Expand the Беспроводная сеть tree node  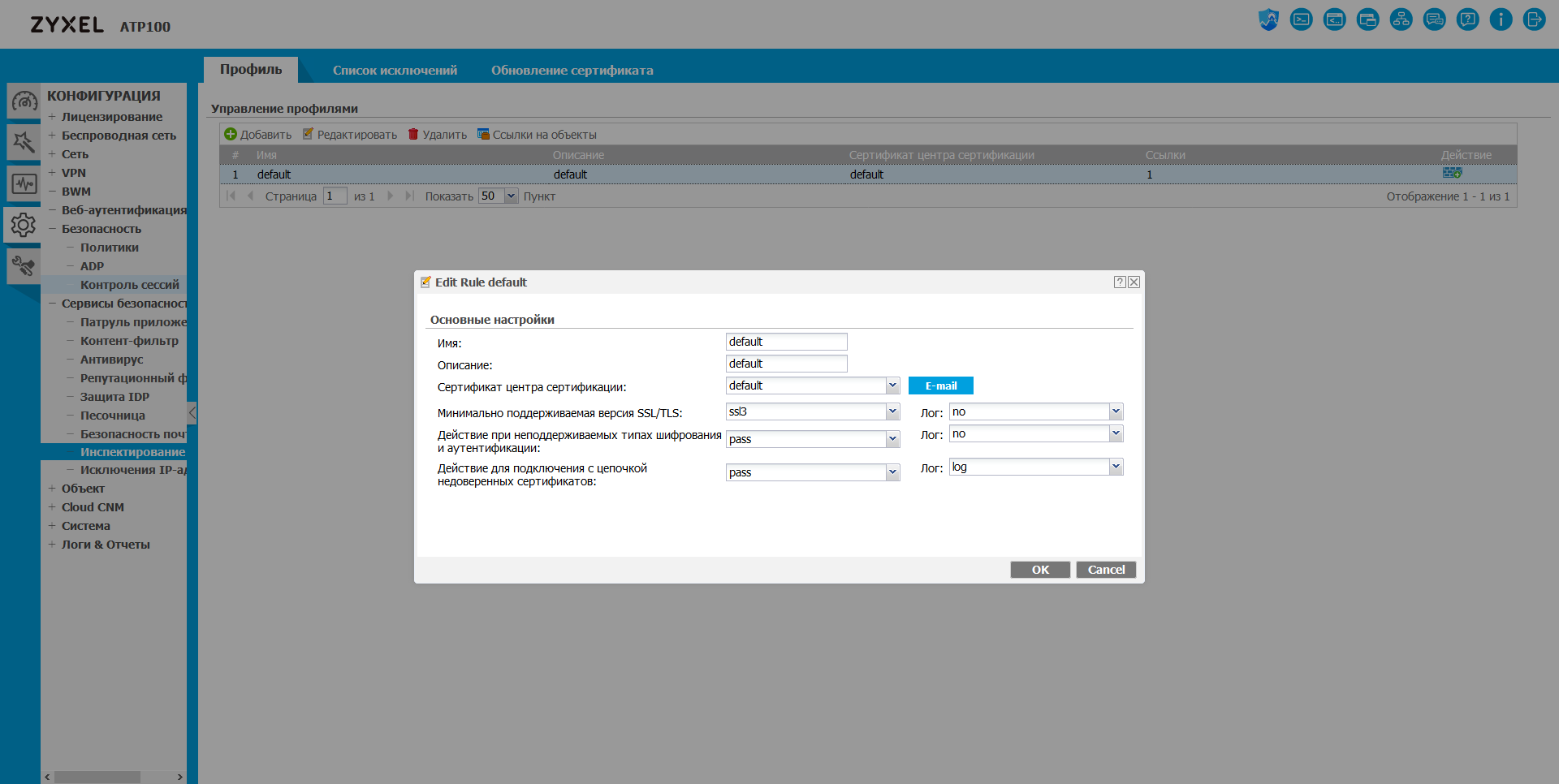click(x=52, y=136)
